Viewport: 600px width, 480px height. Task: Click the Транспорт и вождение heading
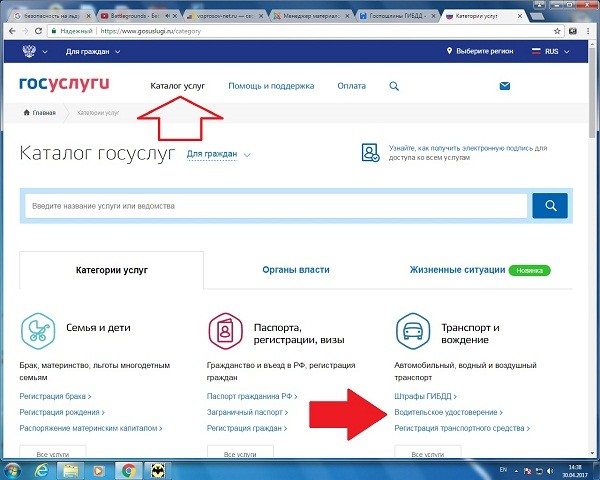pos(470,333)
